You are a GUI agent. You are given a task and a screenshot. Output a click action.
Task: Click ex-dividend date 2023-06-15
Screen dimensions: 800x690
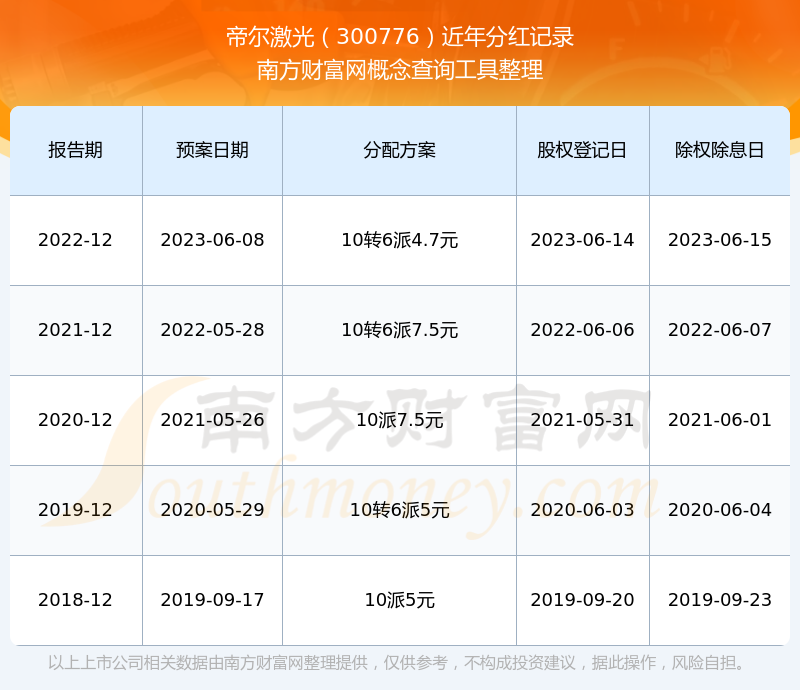pos(719,240)
